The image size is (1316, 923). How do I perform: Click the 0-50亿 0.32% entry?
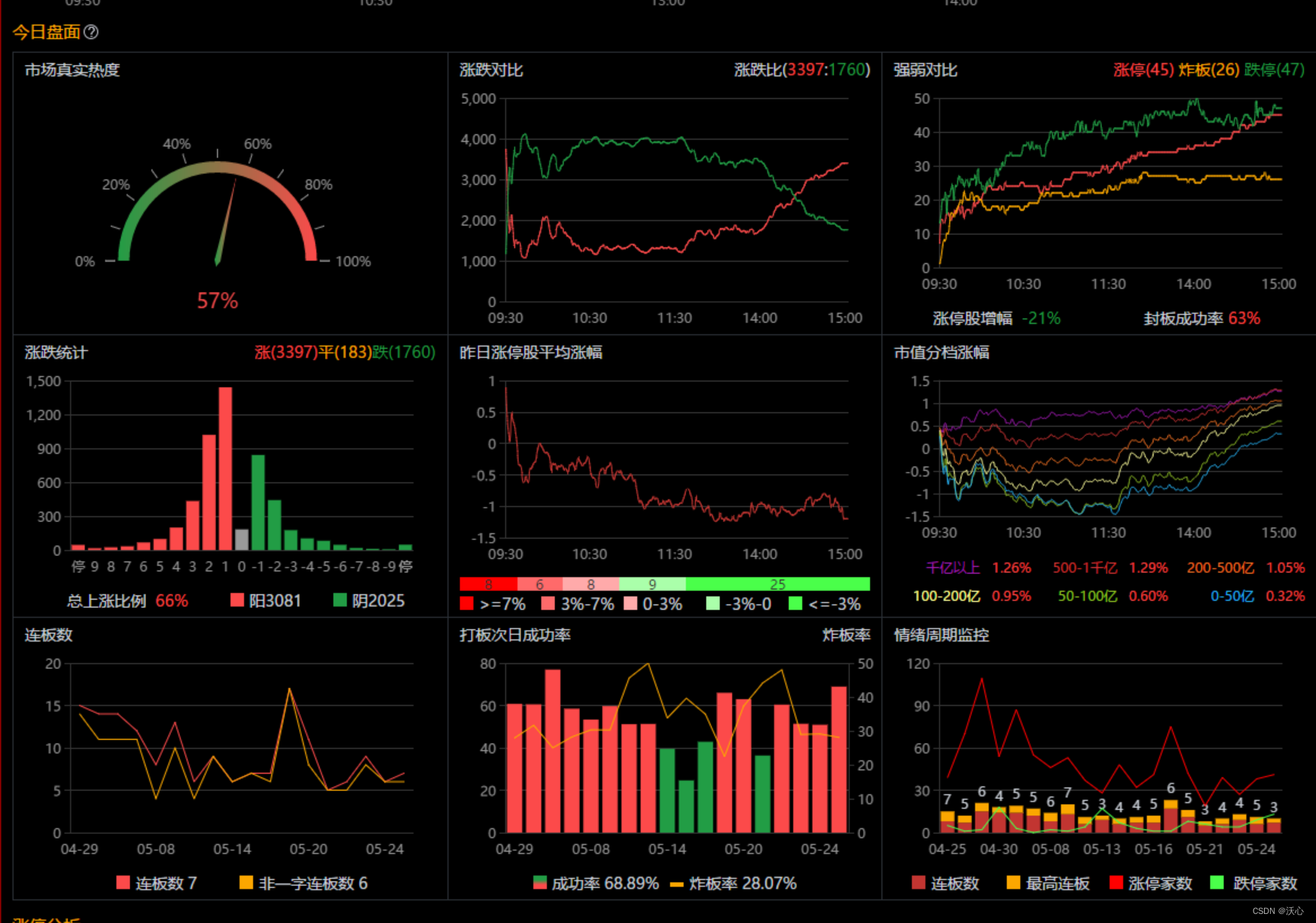pyautogui.click(x=1257, y=596)
